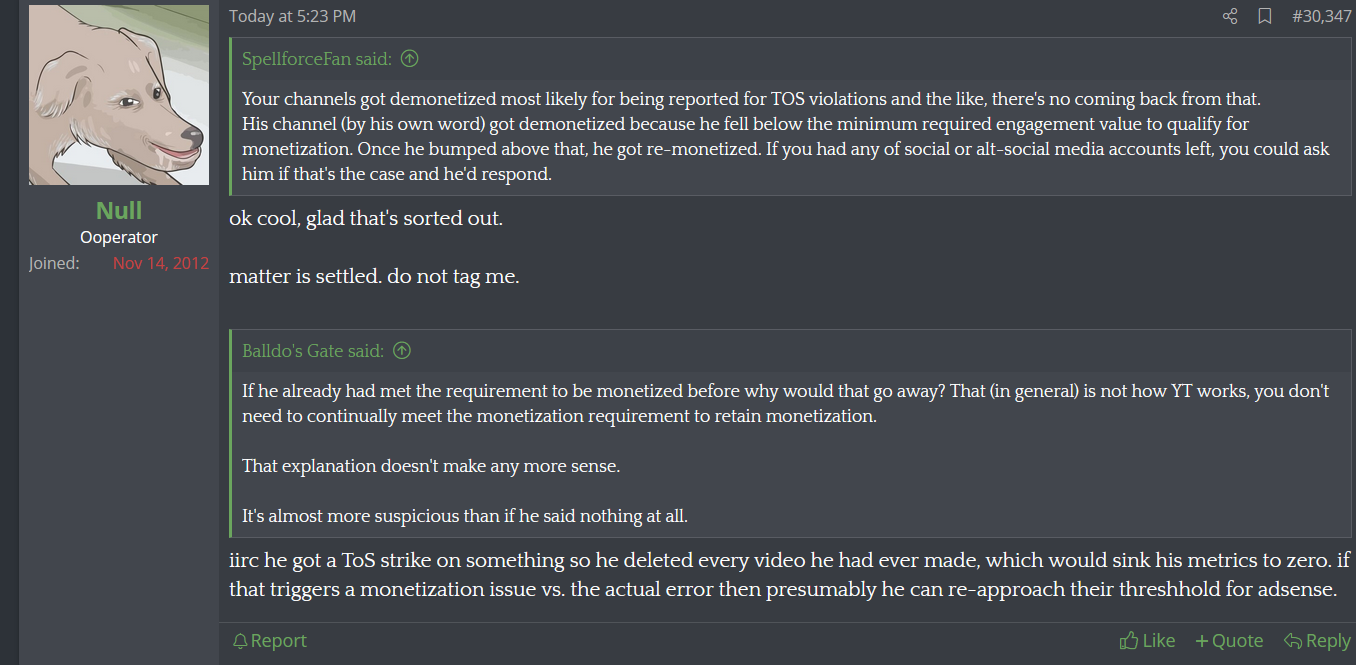Click the dog avatar image of Null
The height and width of the screenshot is (665, 1356).
click(119, 95)
